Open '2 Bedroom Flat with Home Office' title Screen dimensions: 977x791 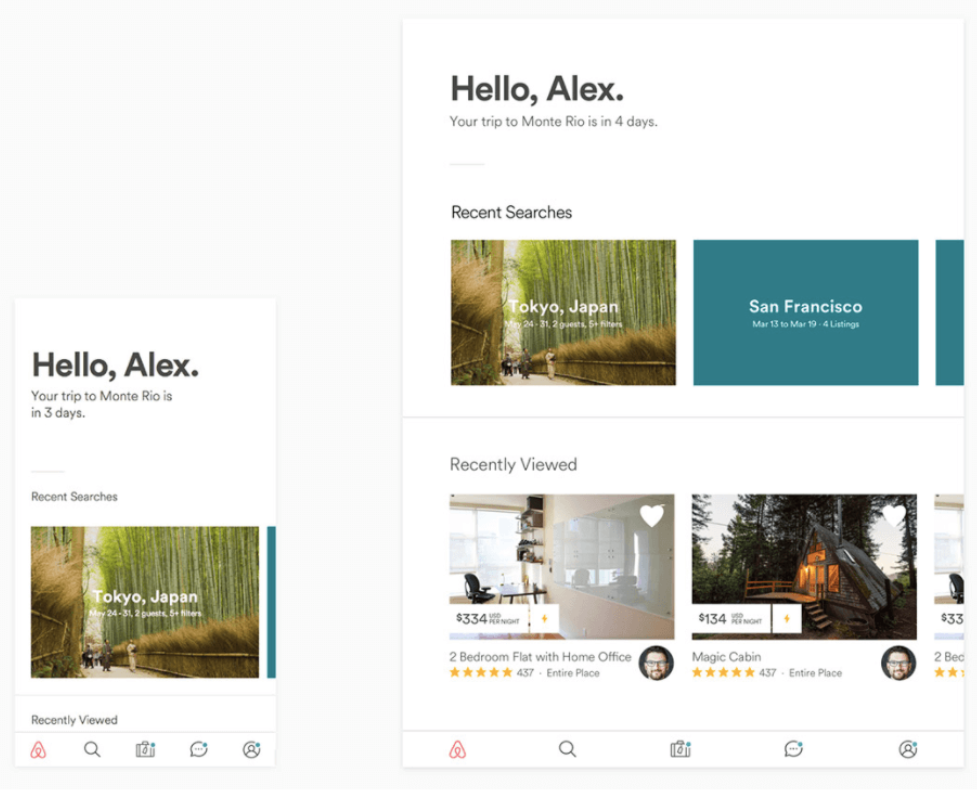pyautogui.click(x=540, y=656)
